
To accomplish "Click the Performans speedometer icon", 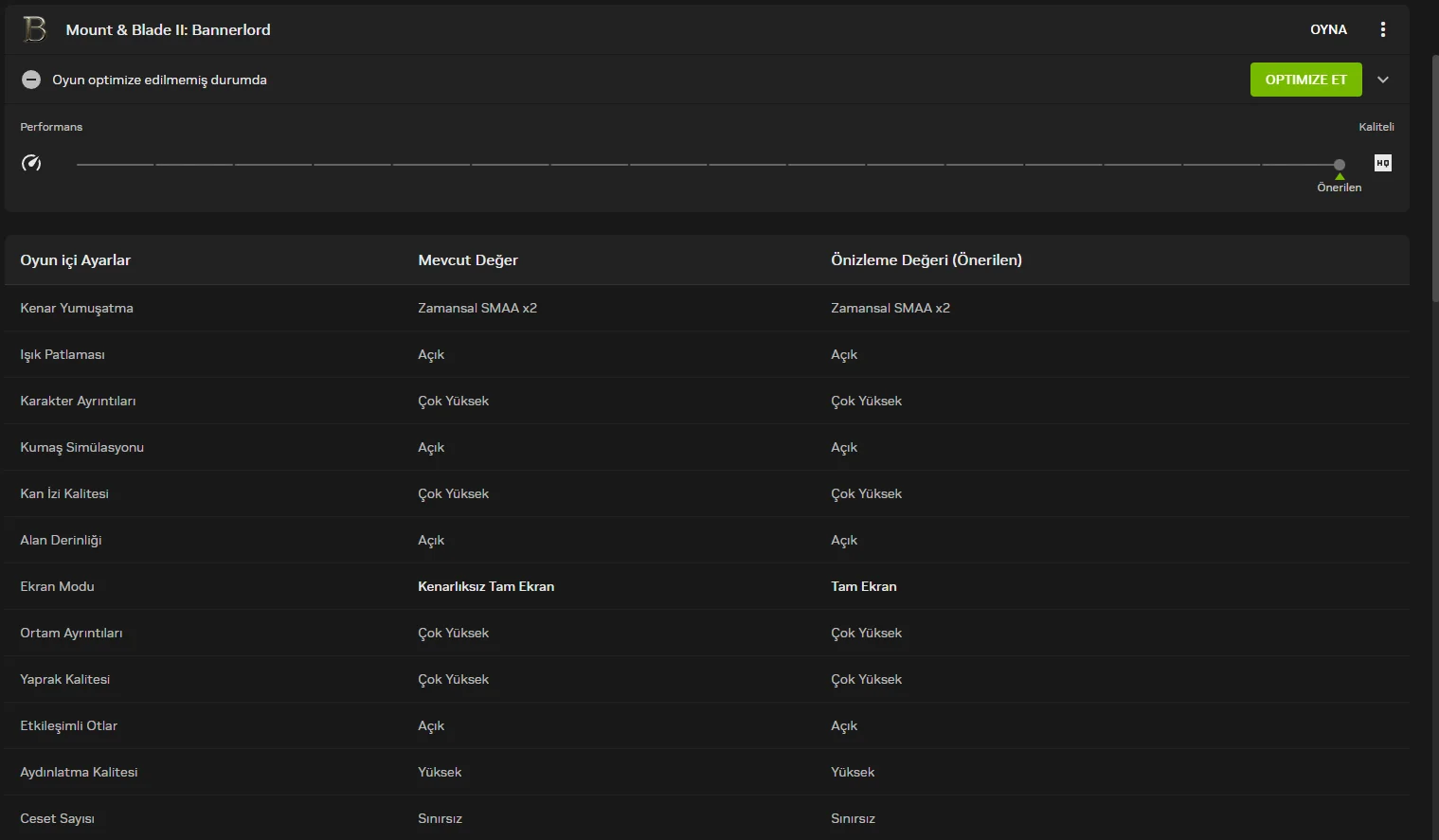I will (x=31, y=163).
